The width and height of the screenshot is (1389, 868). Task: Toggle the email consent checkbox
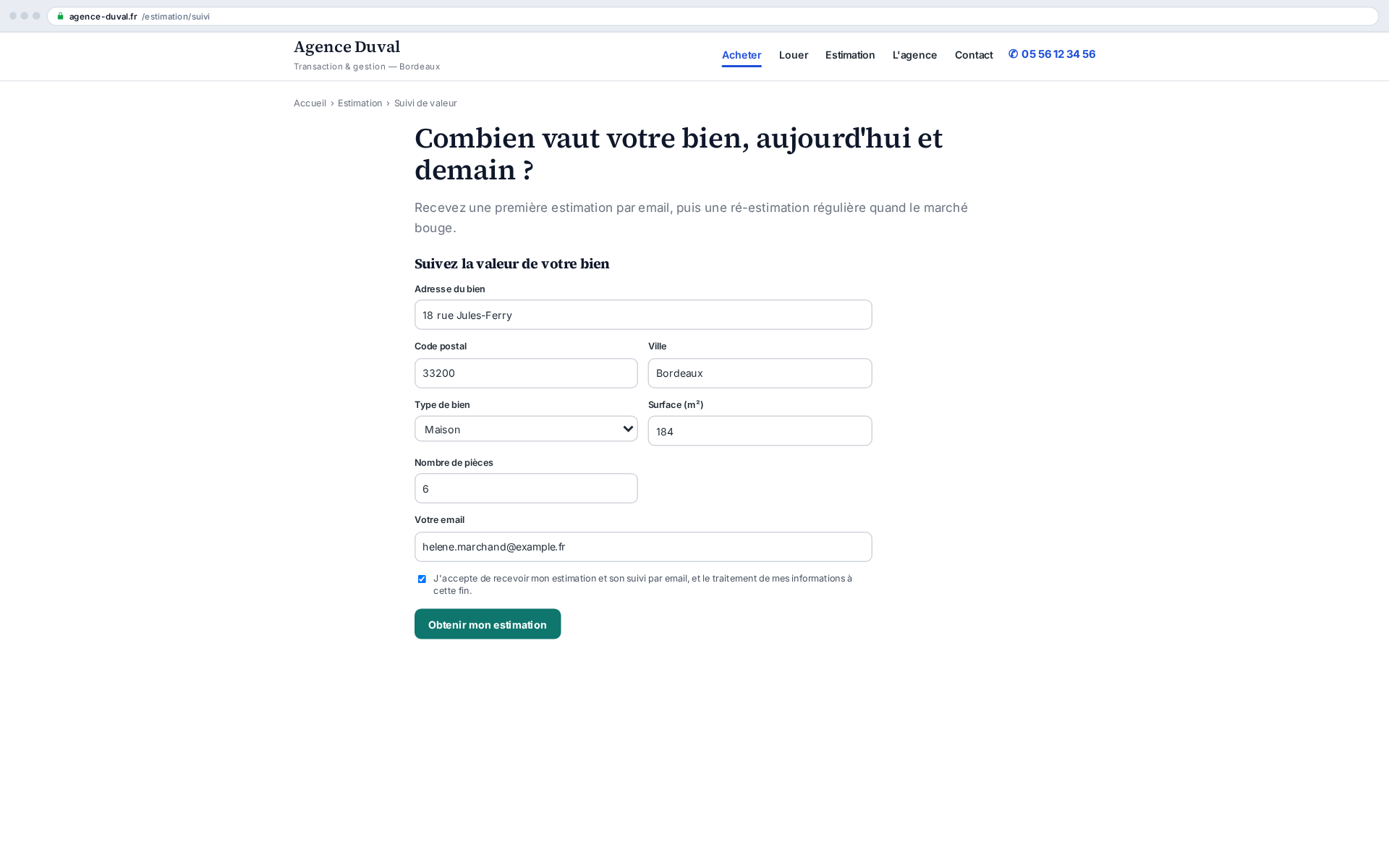(422, 579)
